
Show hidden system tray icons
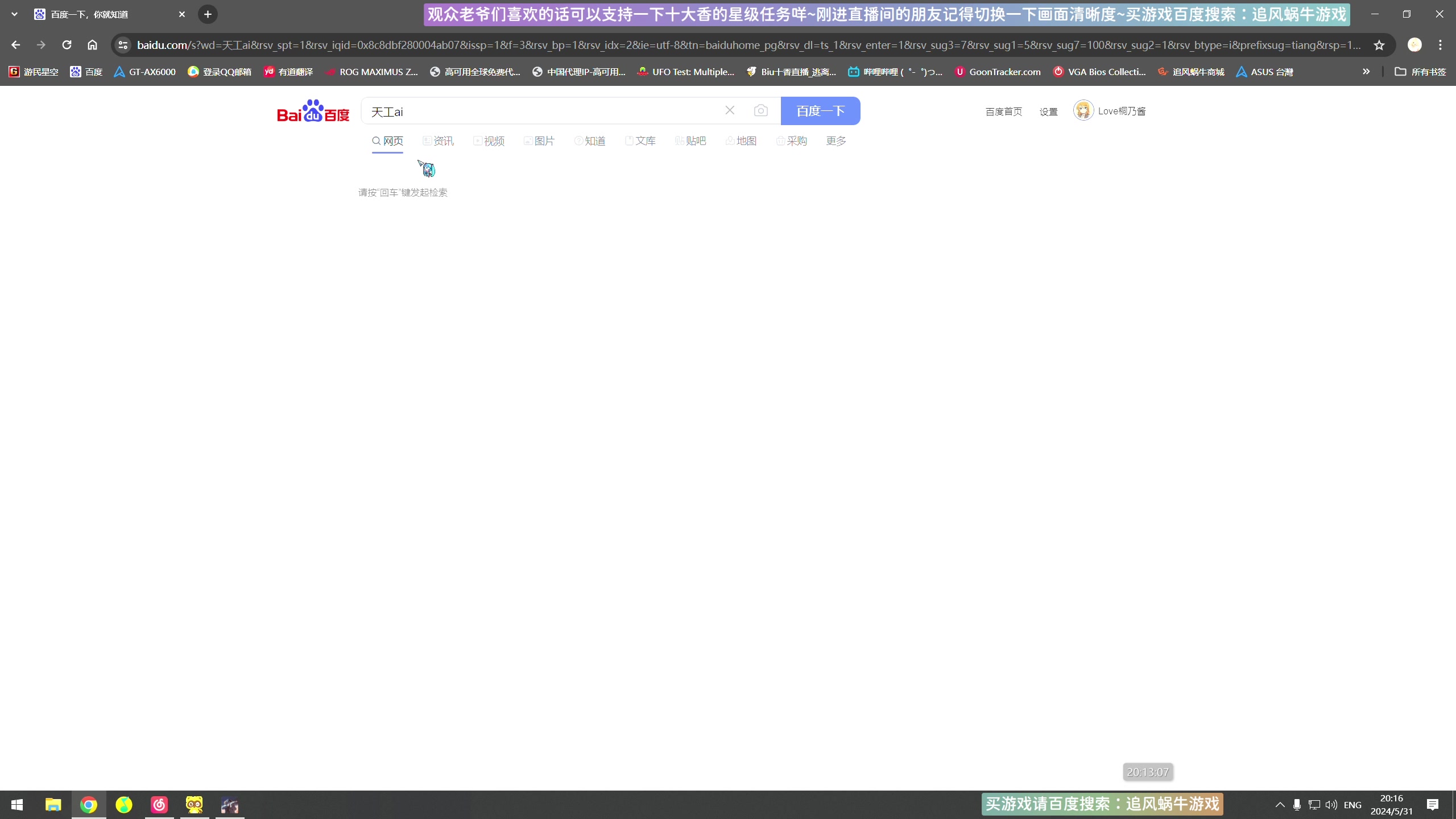click(1280, 805)
